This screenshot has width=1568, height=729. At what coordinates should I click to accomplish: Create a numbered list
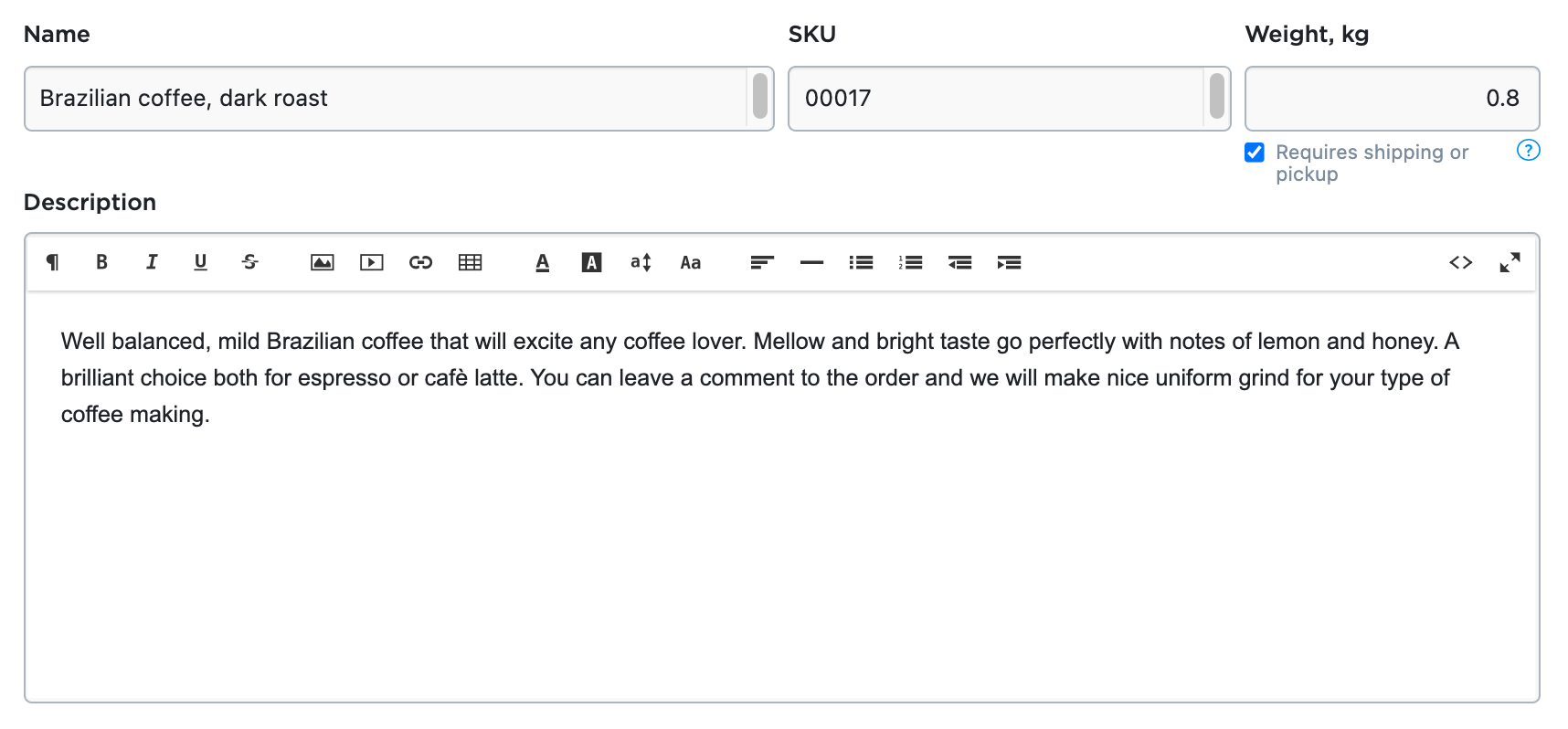(910, 262)
